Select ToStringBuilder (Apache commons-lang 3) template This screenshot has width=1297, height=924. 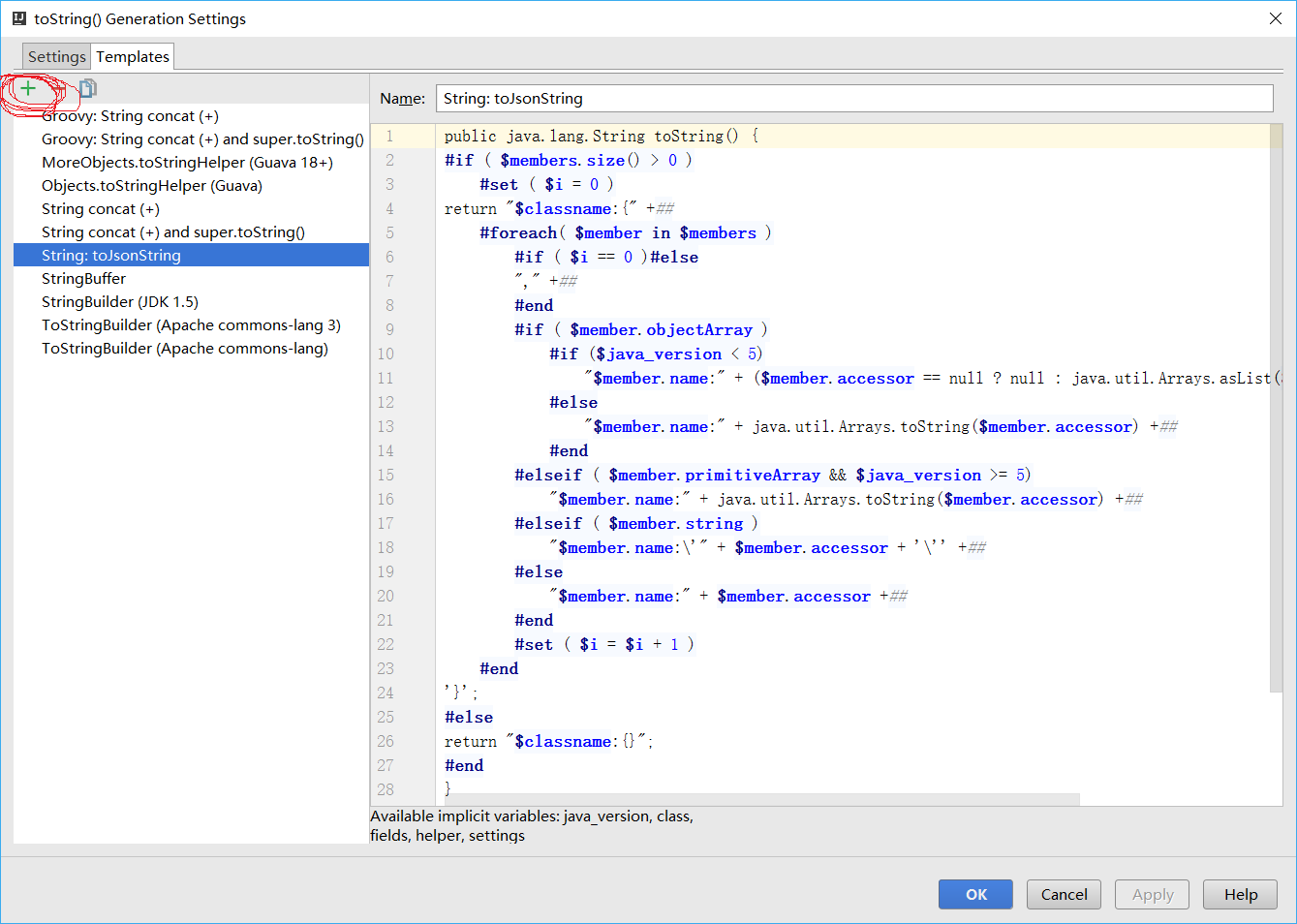(191, 325)
